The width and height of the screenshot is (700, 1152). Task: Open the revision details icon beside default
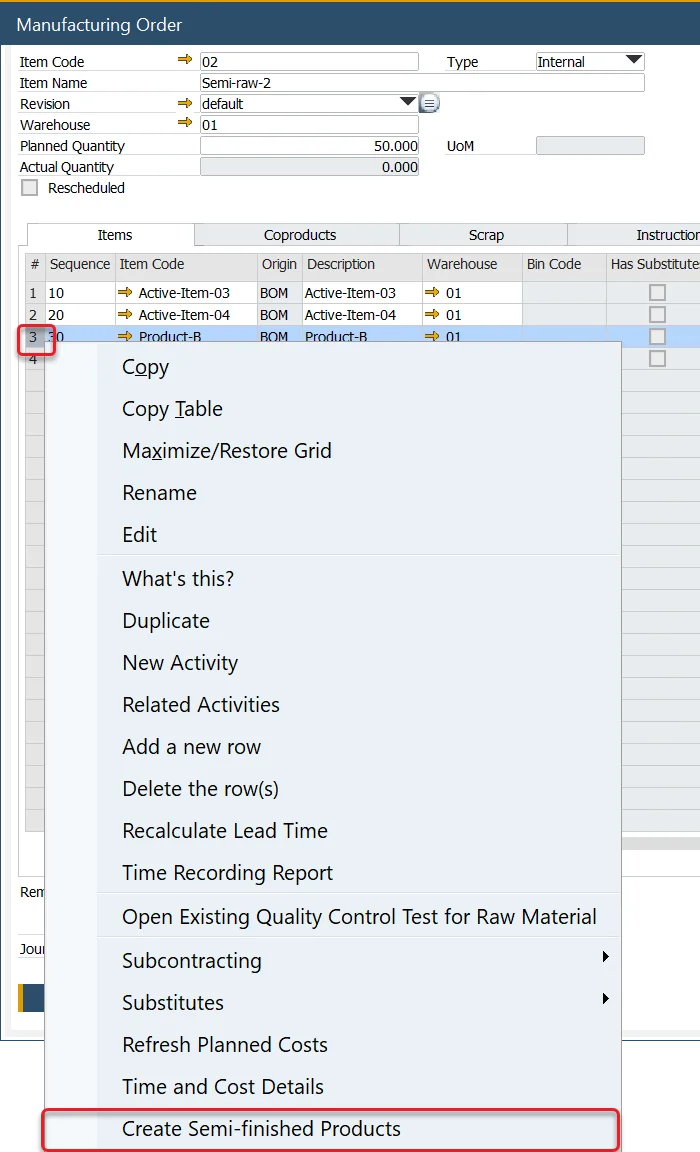(429, 103)
